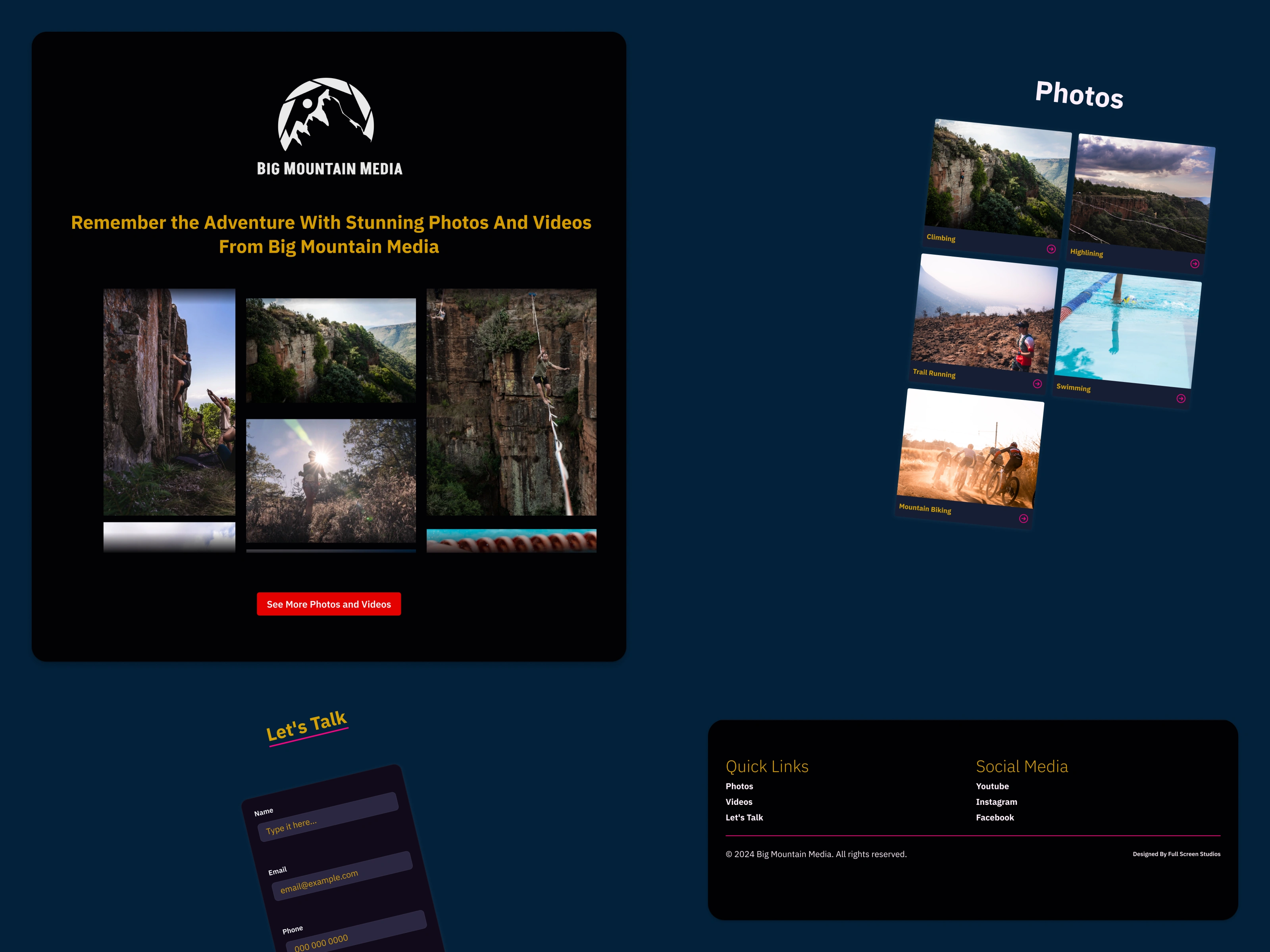Screen dimensions: 1270x952
Task: Click the Let's Talk heading
Action: click(x=307, y=726)
